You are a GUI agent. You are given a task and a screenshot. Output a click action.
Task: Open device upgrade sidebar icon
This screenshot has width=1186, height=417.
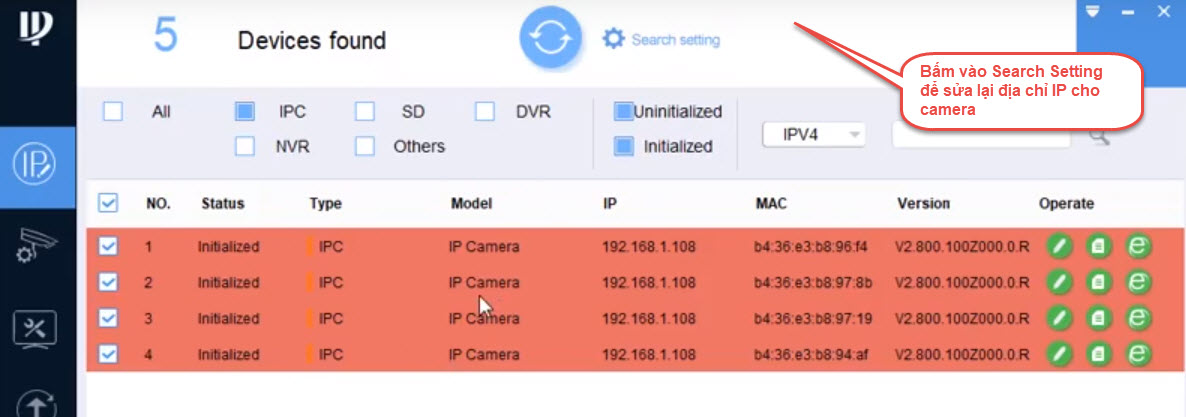[x=36, y=403]
